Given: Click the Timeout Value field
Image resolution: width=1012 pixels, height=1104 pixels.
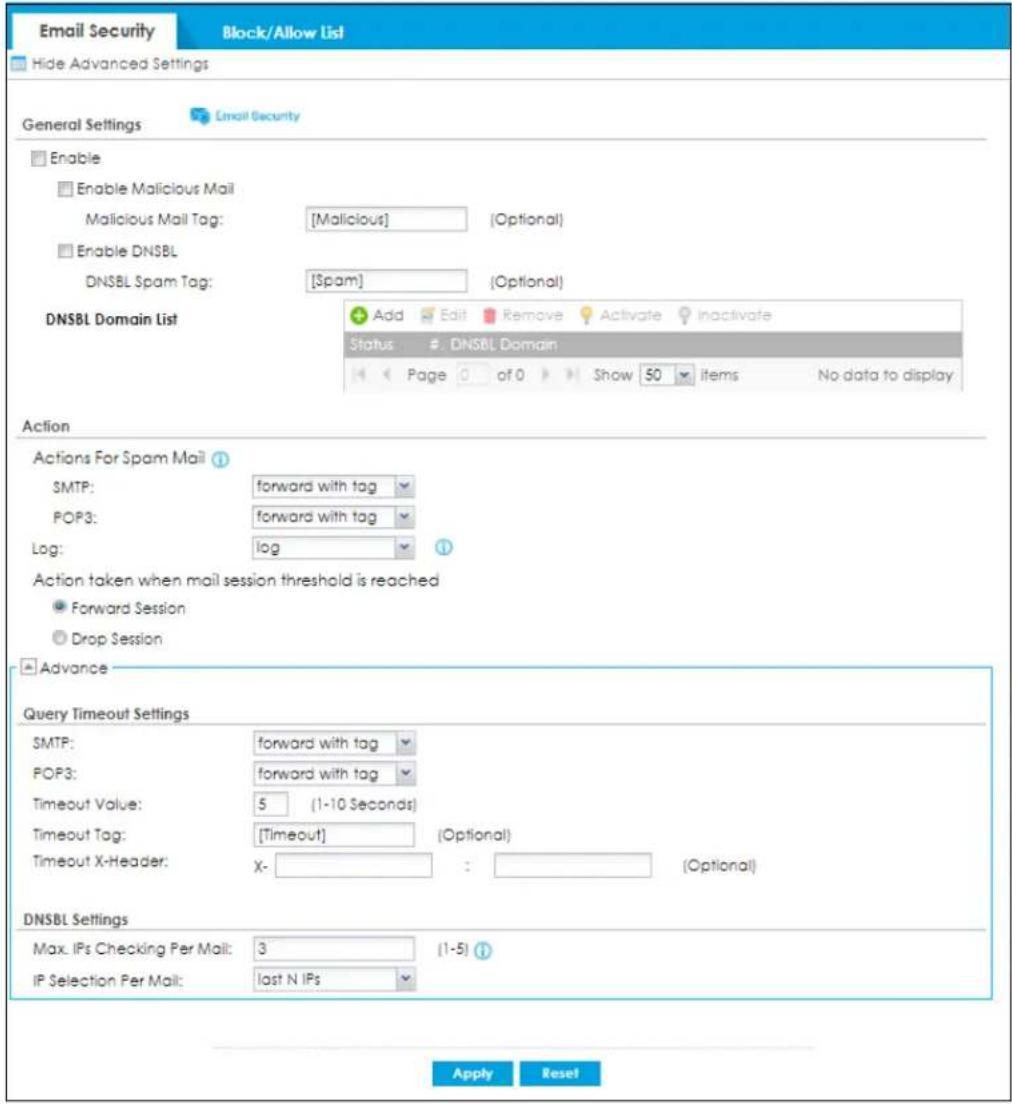Looking at the screenshot, I should [270, 804].
